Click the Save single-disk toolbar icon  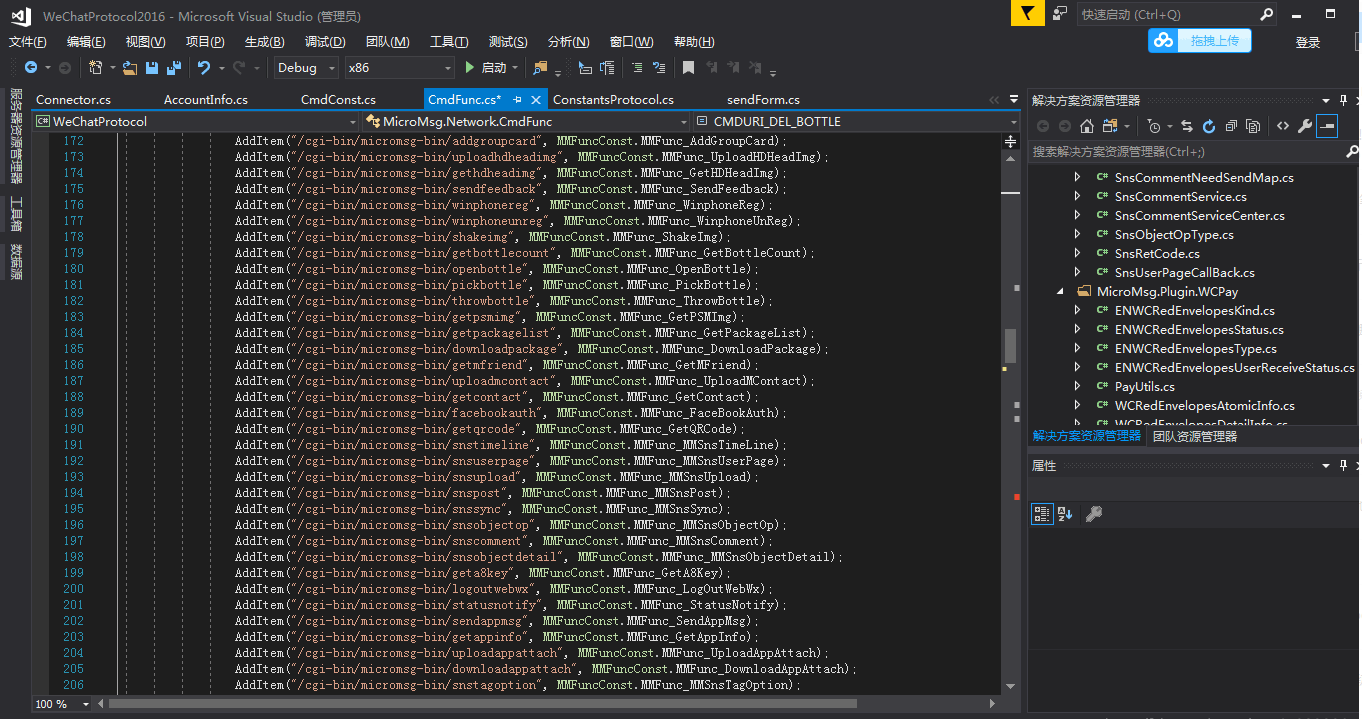pyautogui.click(x=152, y=68)
